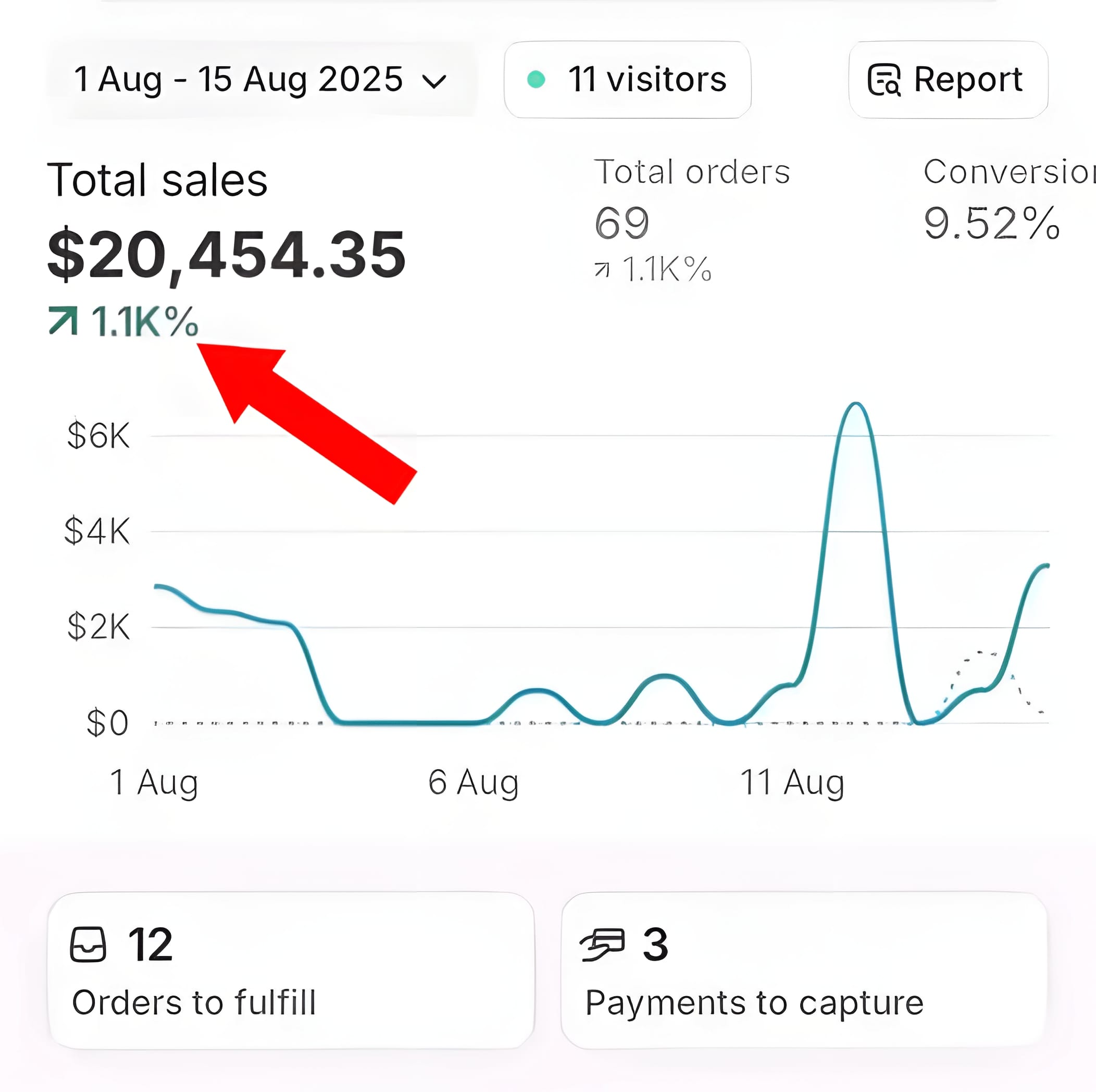Click the 11 Aug axis label

pos(792,783)
